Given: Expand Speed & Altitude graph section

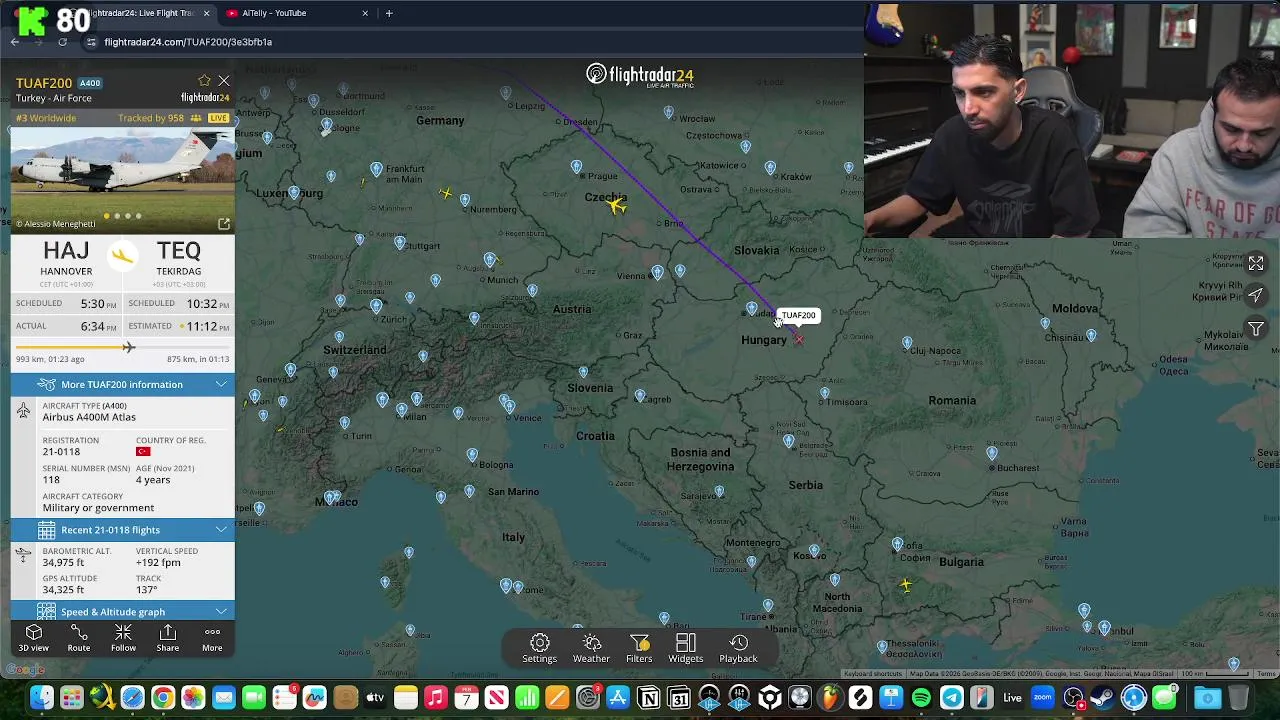Looking at the screenshot, I should (x=123, y=611).
